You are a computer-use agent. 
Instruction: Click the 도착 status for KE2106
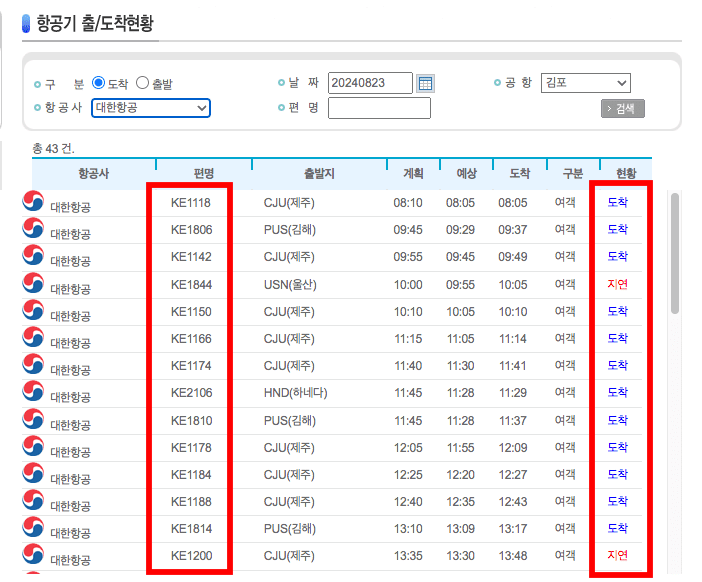(617, 392)
